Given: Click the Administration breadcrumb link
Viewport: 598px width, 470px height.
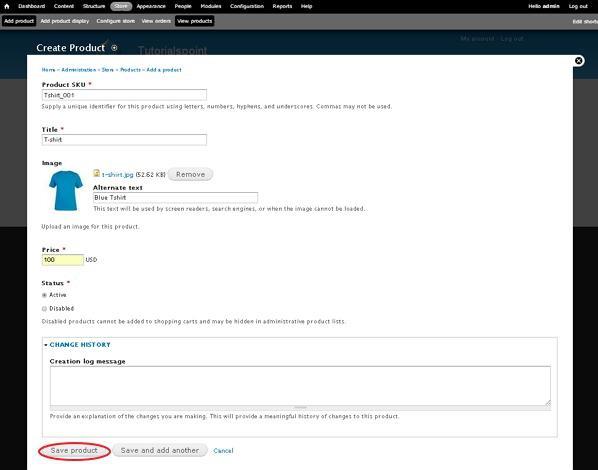Looking at the screenshot, I should pos(79,70).
